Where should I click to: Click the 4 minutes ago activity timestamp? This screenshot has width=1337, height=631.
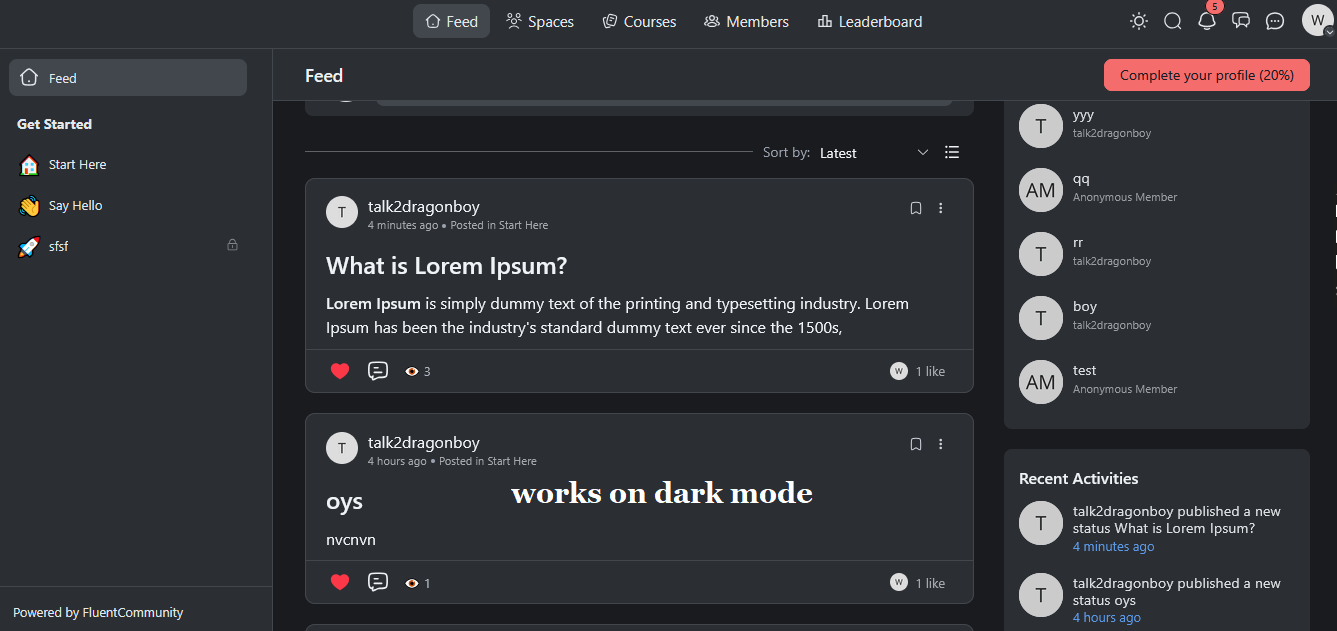(x=1113, y=547)
